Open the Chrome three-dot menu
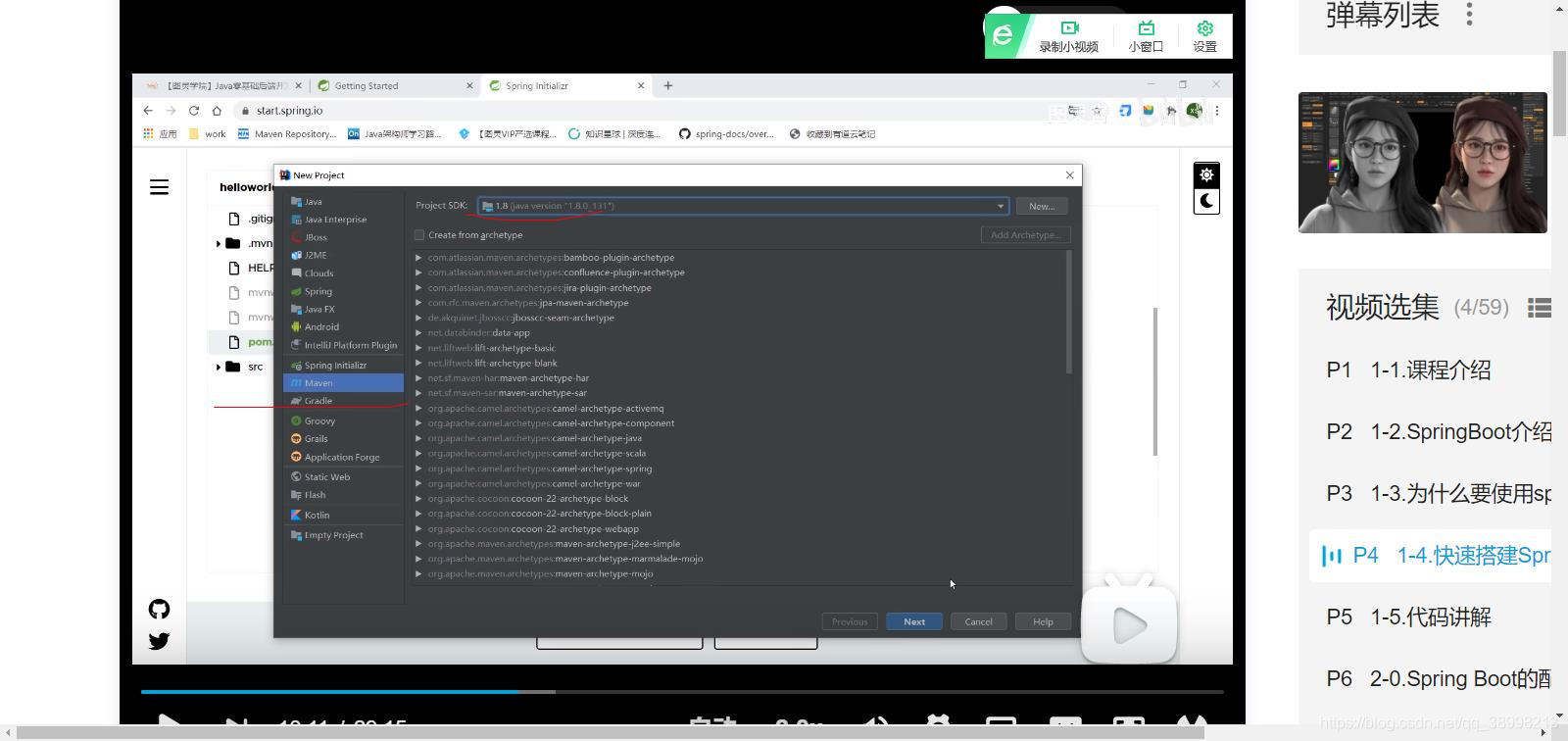This screenshot has height=741, width=1568. coord(1217,111)
